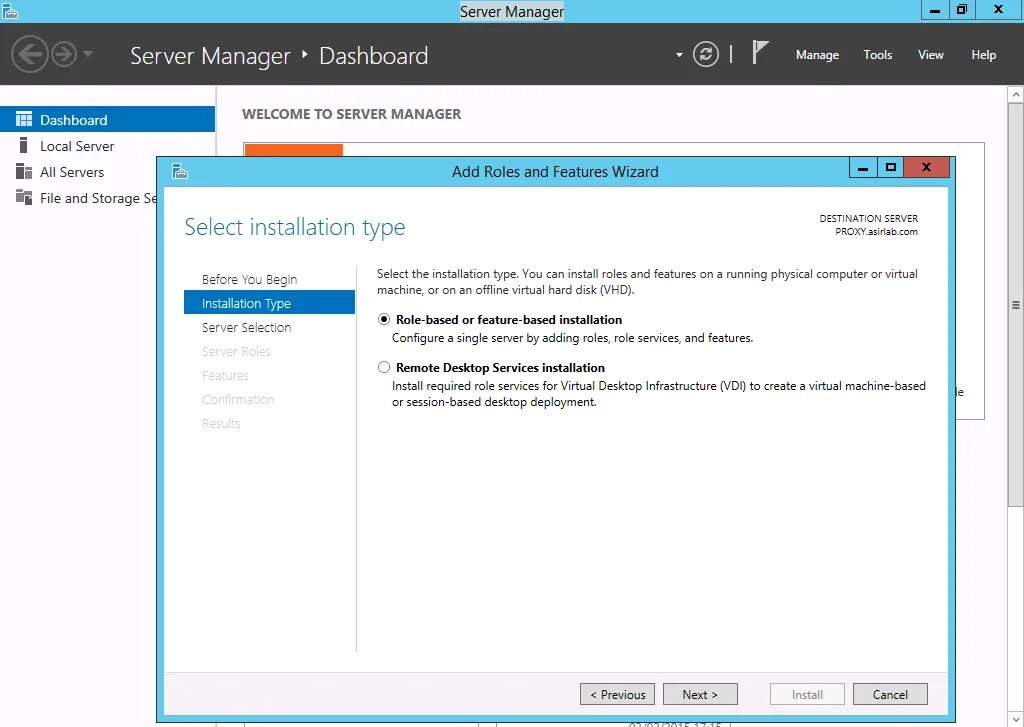Select Remote Desktop Services installation radio button
Screen dimensions: 1024x727
[x=383, y=367]
